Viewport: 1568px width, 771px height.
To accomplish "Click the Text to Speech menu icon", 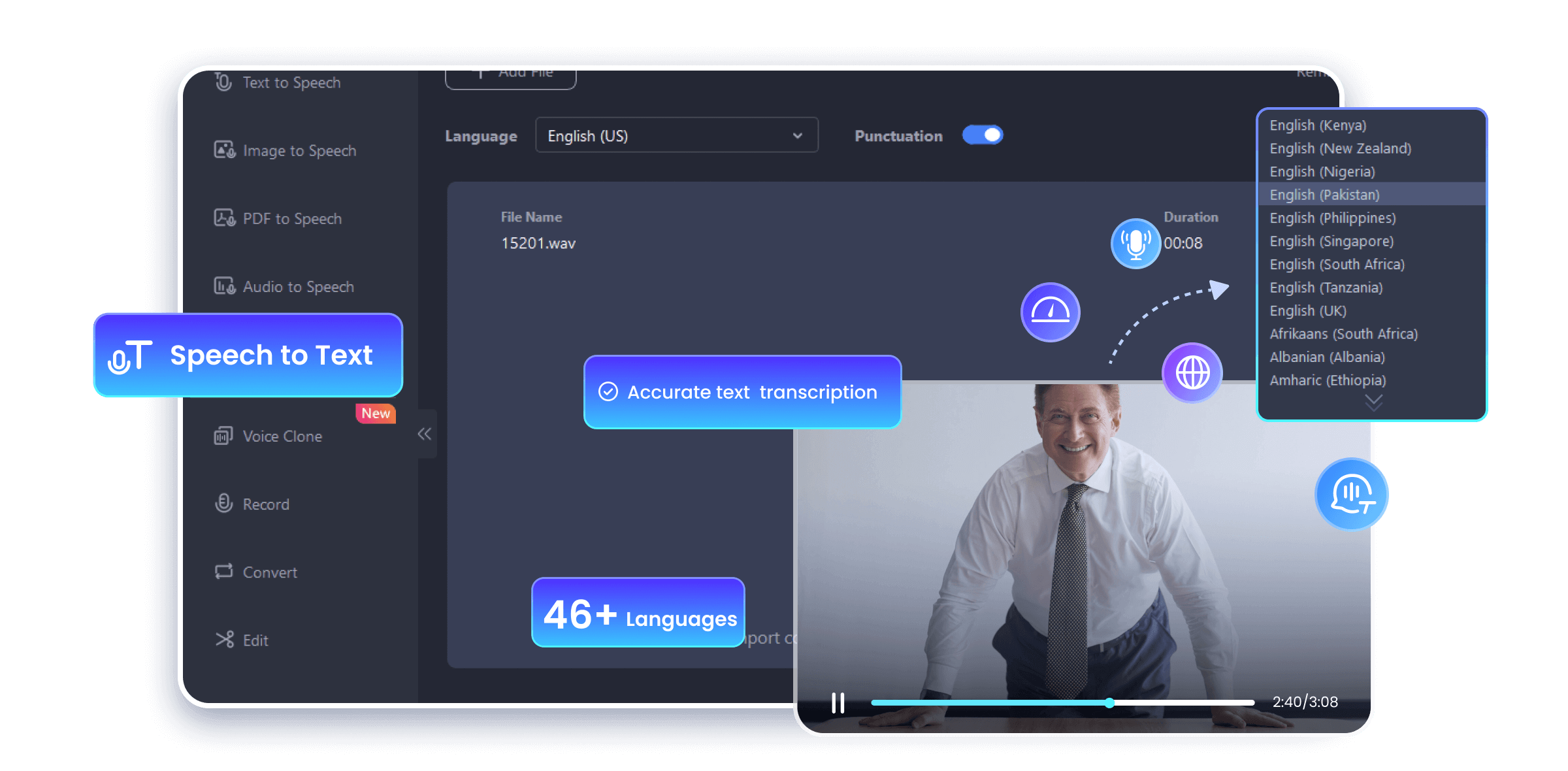I will click(x=223, y=83).
